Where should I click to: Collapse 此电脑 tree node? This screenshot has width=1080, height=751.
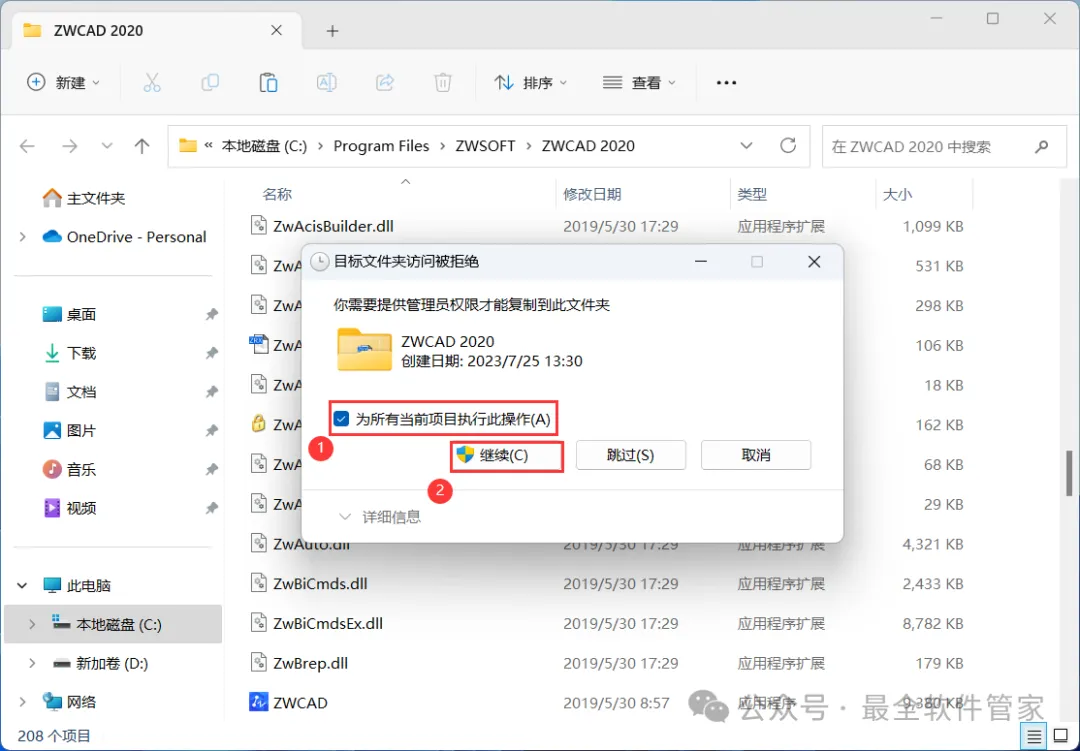click(x=22, y=586)
